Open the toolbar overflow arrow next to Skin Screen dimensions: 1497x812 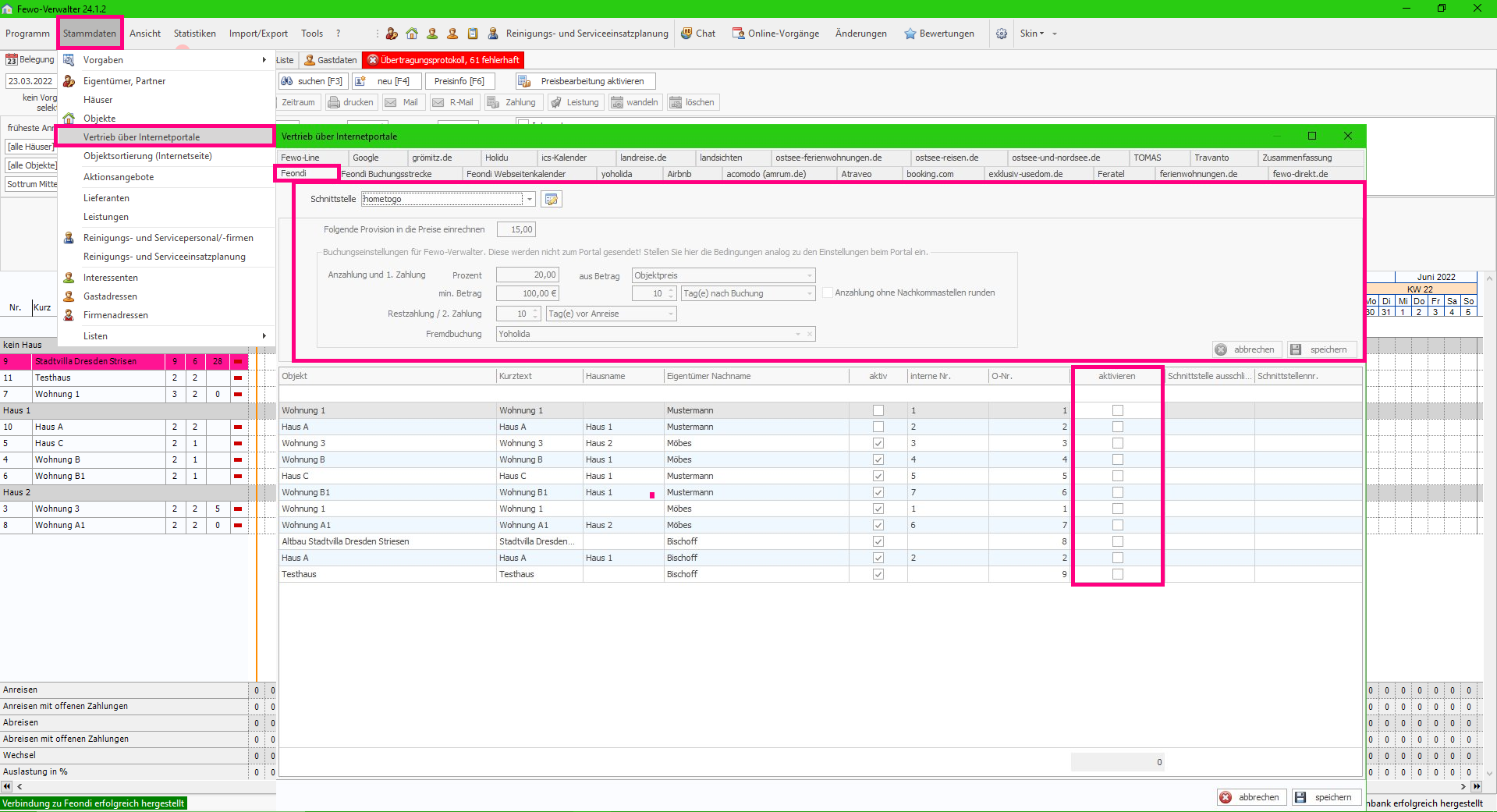click(1055, 34)
